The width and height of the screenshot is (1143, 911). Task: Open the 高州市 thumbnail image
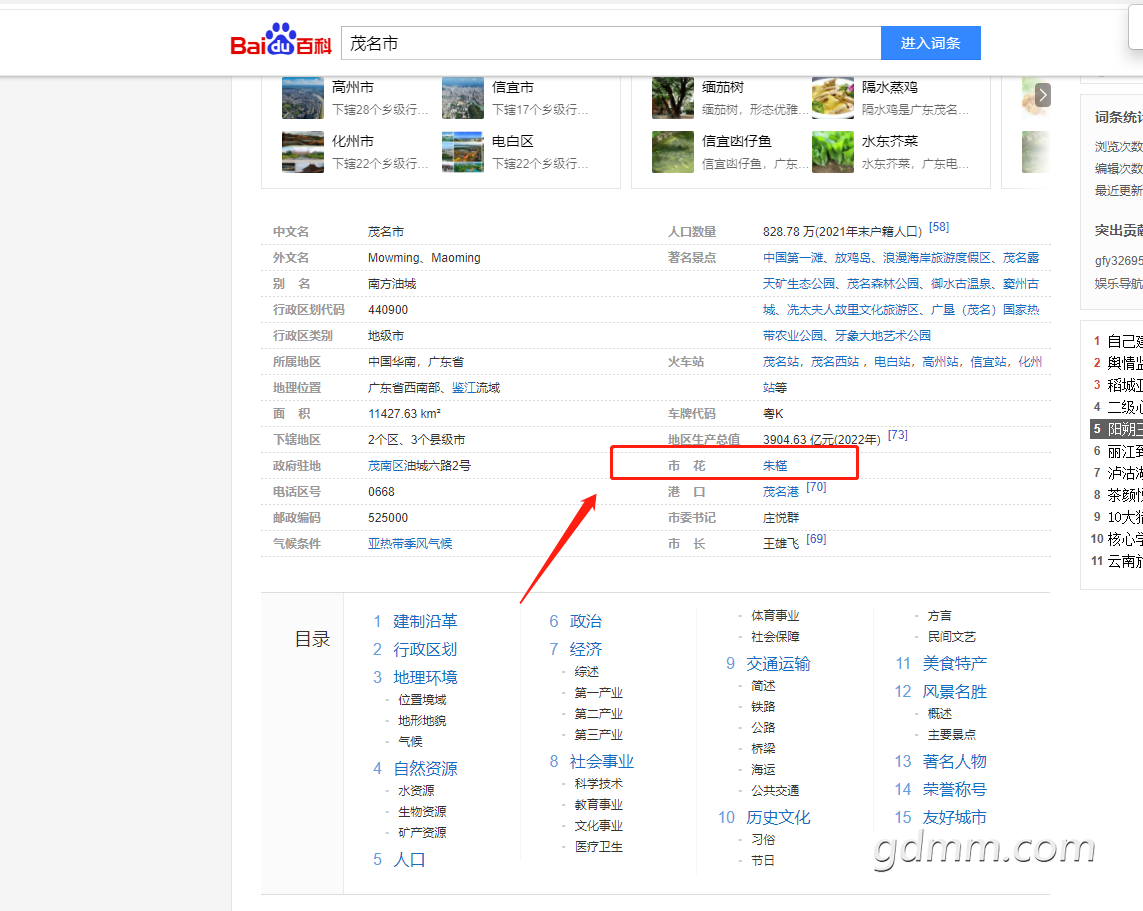pos(303,98)
